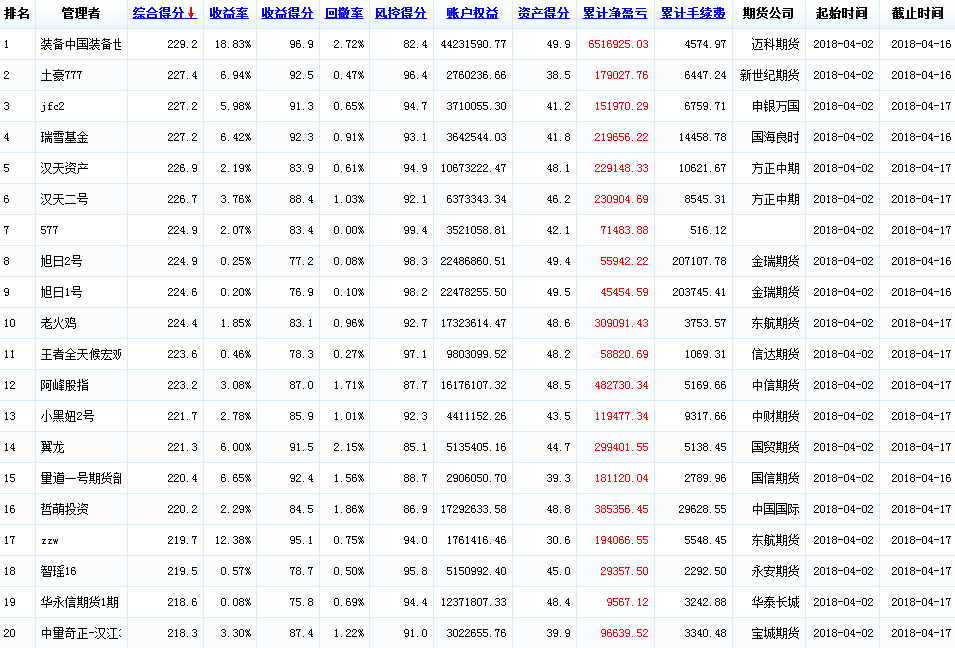Select the 汉天资产 manager row

click(x=64, y=168)
